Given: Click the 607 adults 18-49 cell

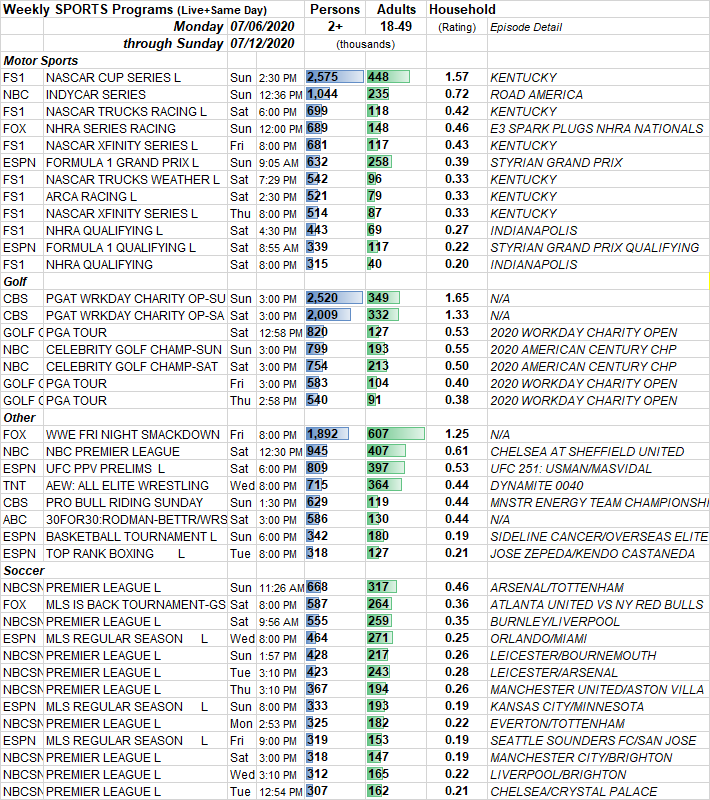Looking at the screenshot, I should click(x=396, y=434).
